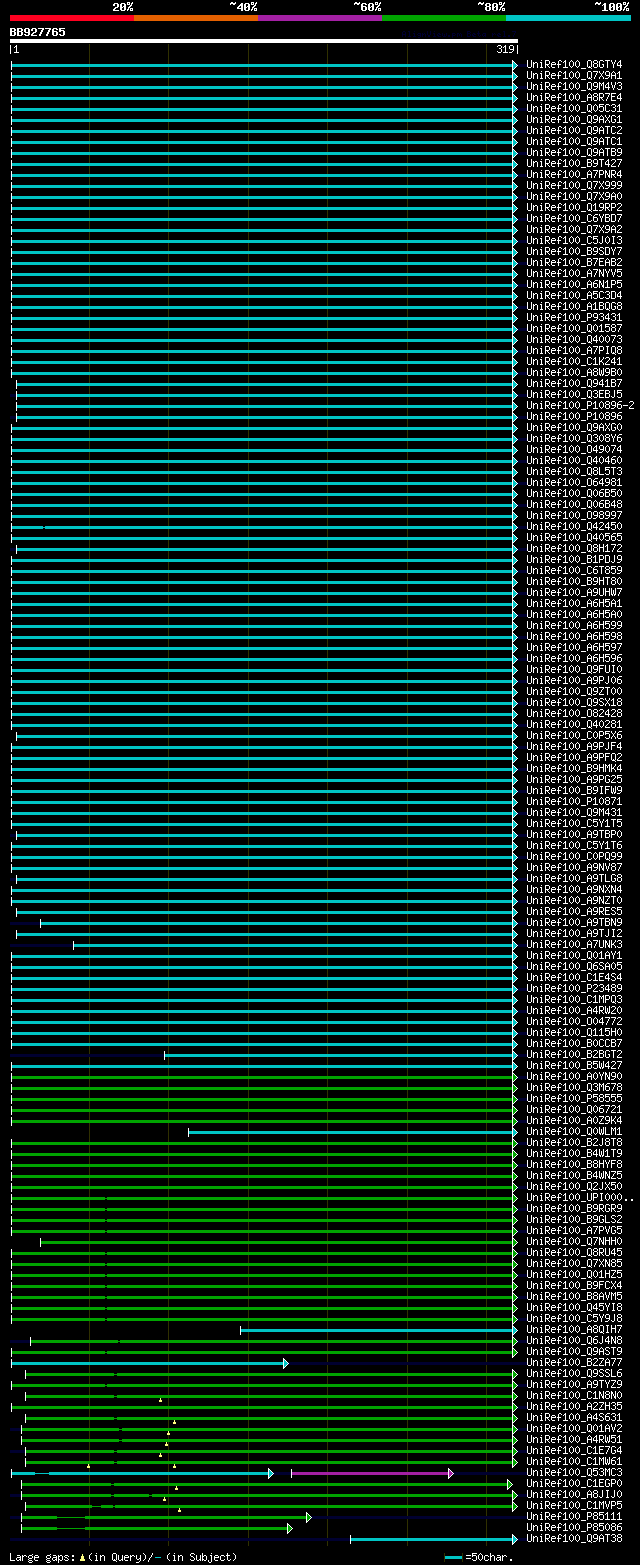Screen dimensions: 640x1565
Task: Click the truncated UniRef100_UPI000.. label
Action: tap(580, 1198)
